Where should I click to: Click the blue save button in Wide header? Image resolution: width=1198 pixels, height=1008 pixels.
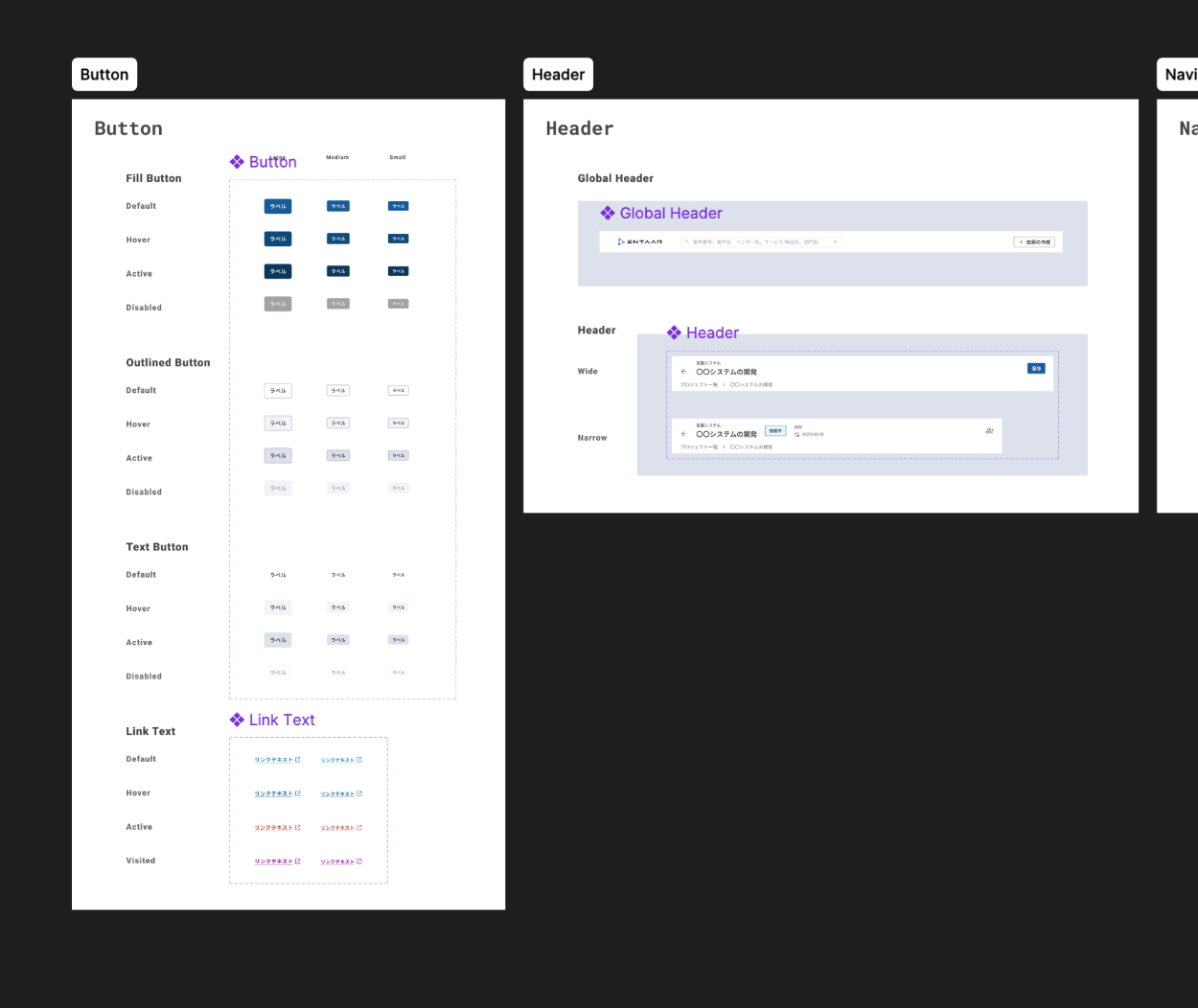[x=1036, y=368]
